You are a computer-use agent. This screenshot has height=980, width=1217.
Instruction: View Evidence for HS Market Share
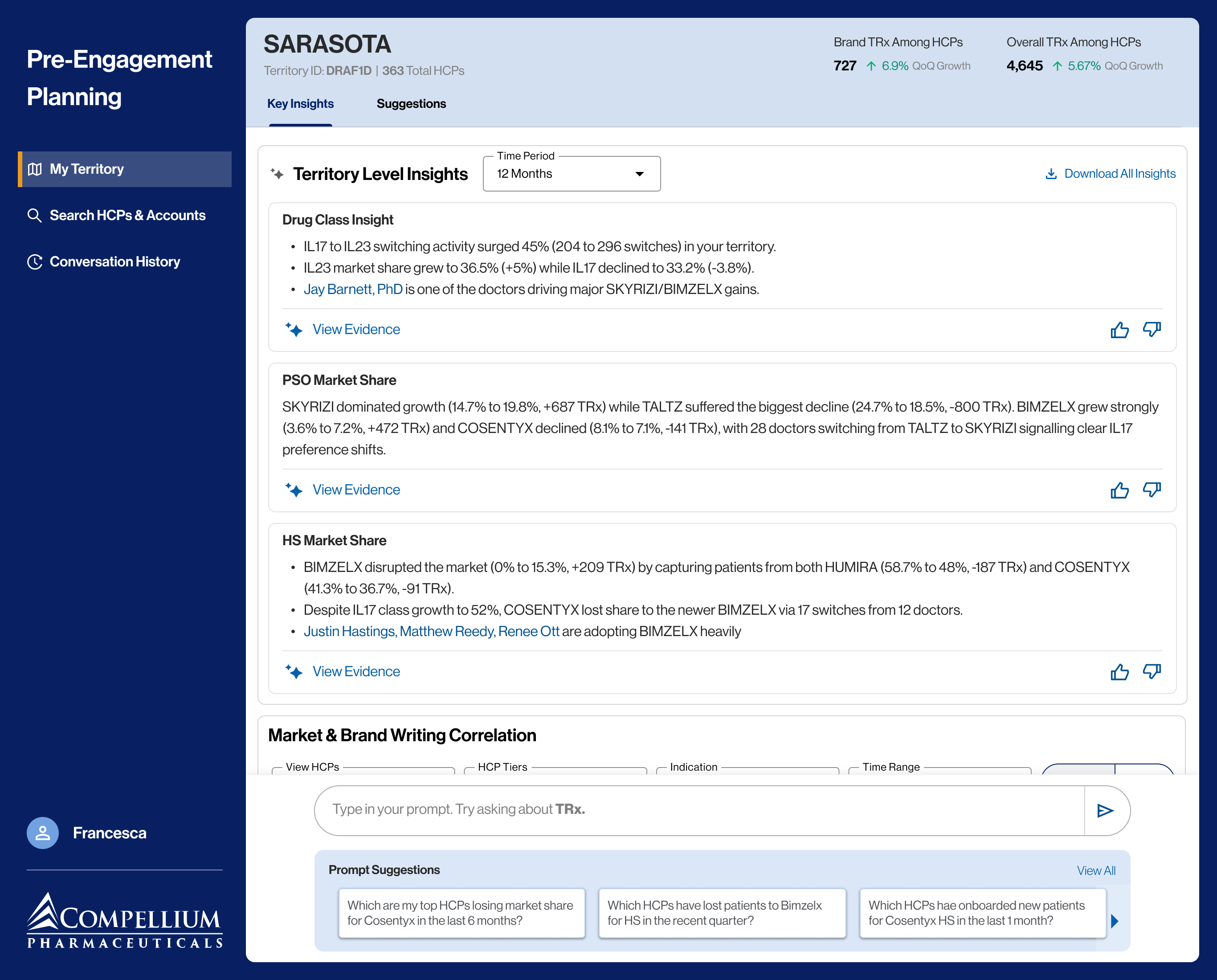tap(355, 672)
